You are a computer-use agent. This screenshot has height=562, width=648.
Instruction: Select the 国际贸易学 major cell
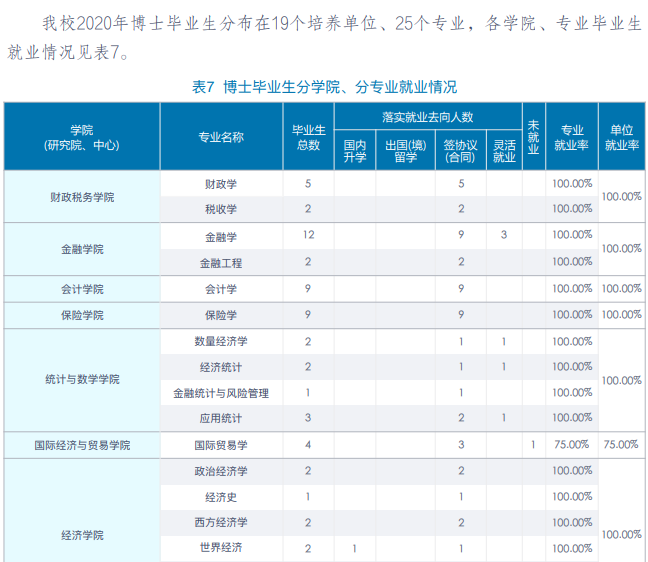(221, 445)
